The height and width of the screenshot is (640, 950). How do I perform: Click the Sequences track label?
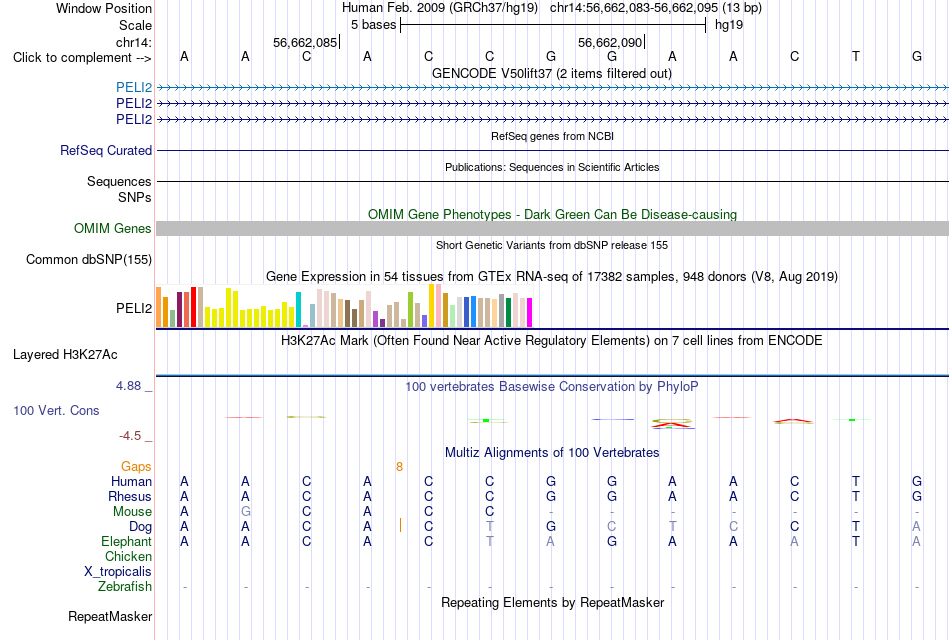click(x=119, y=181)
